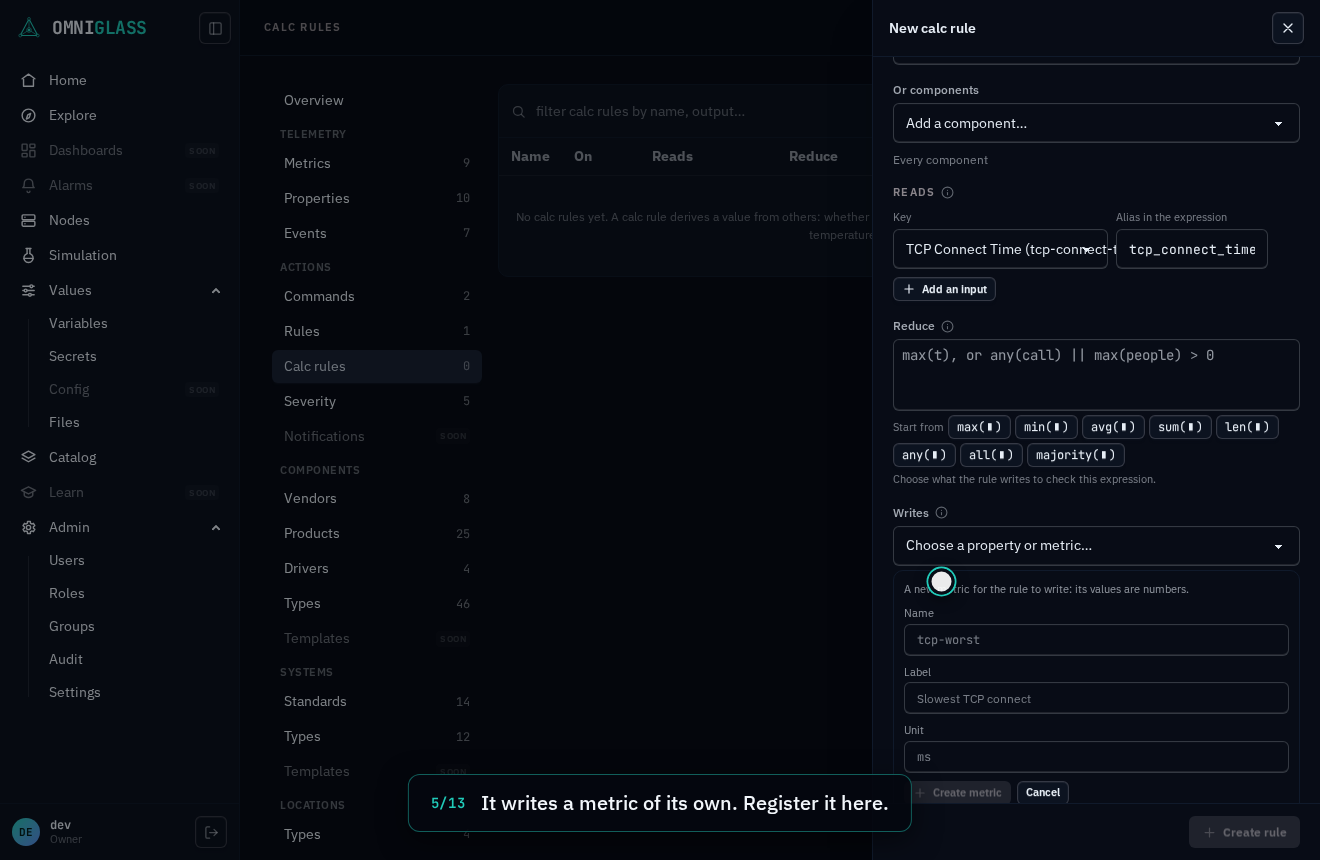Screen dimensions: 1320x860
Task: Open Calc rules in the section menu
Action: pos(377,366)
